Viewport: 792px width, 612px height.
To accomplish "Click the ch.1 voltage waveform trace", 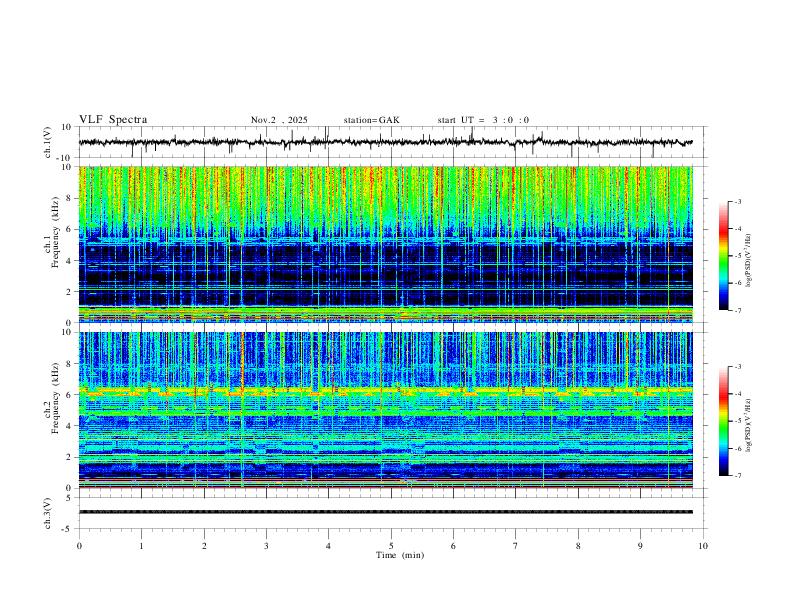I will (385, 142).
